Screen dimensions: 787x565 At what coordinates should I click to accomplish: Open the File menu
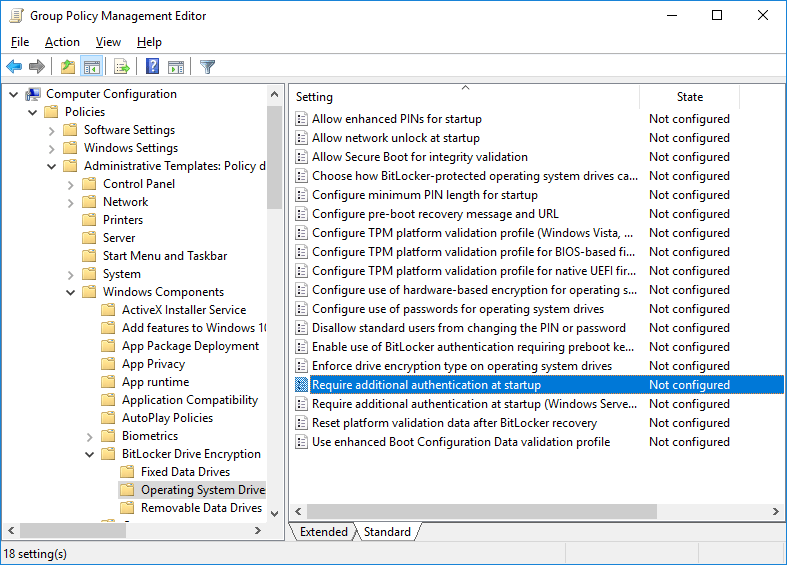coord(20,42)
